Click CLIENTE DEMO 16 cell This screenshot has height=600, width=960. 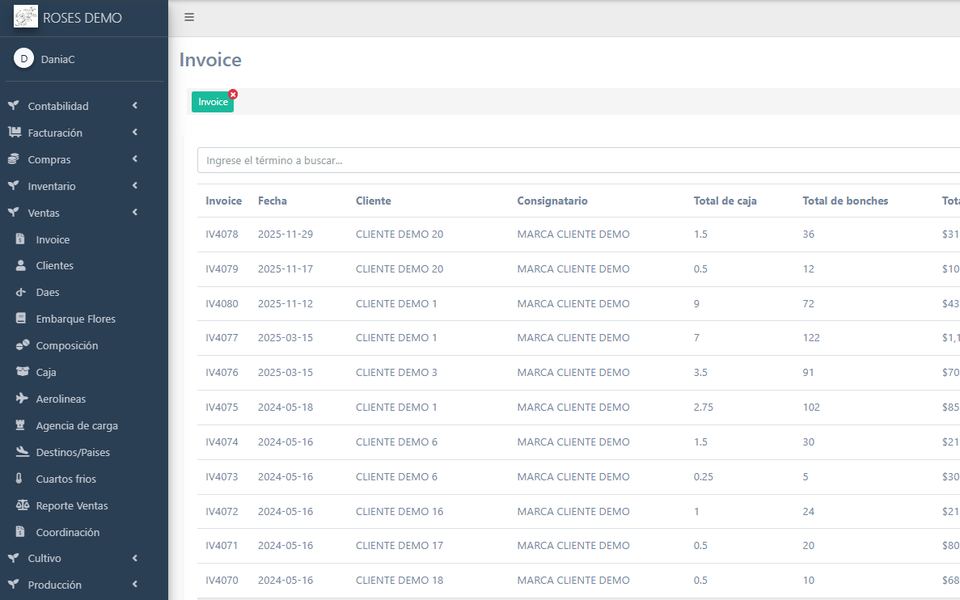pos(399,511)
